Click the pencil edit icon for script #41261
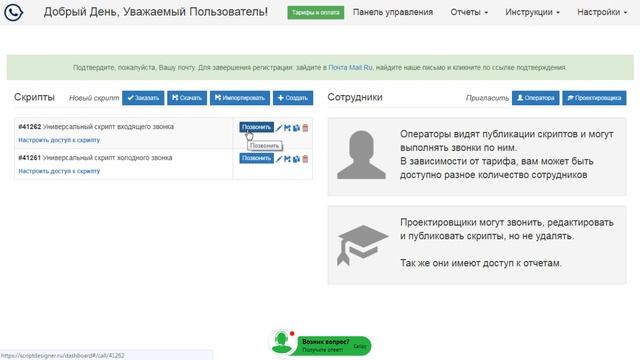Image resolution: width=640 pixels, height=360 pixels. pyautogui.click(x=279, y=159)
